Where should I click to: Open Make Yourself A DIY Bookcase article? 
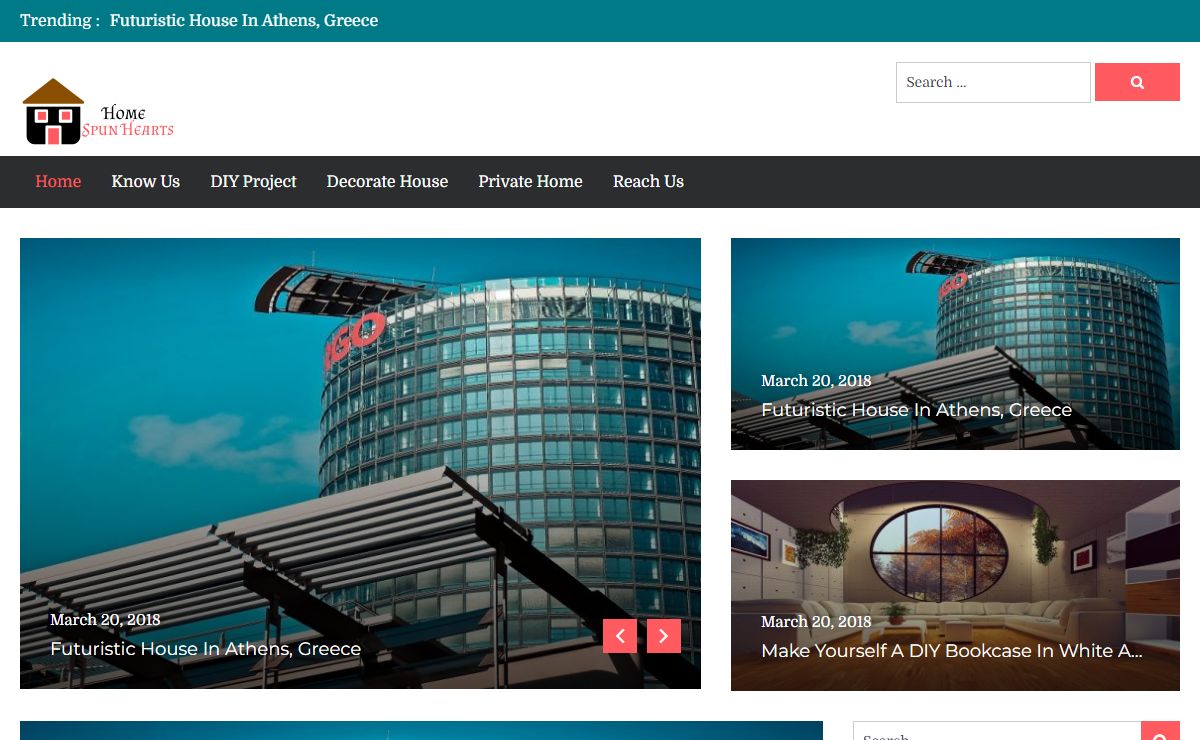pyautogui.click(x=951, y=650)
